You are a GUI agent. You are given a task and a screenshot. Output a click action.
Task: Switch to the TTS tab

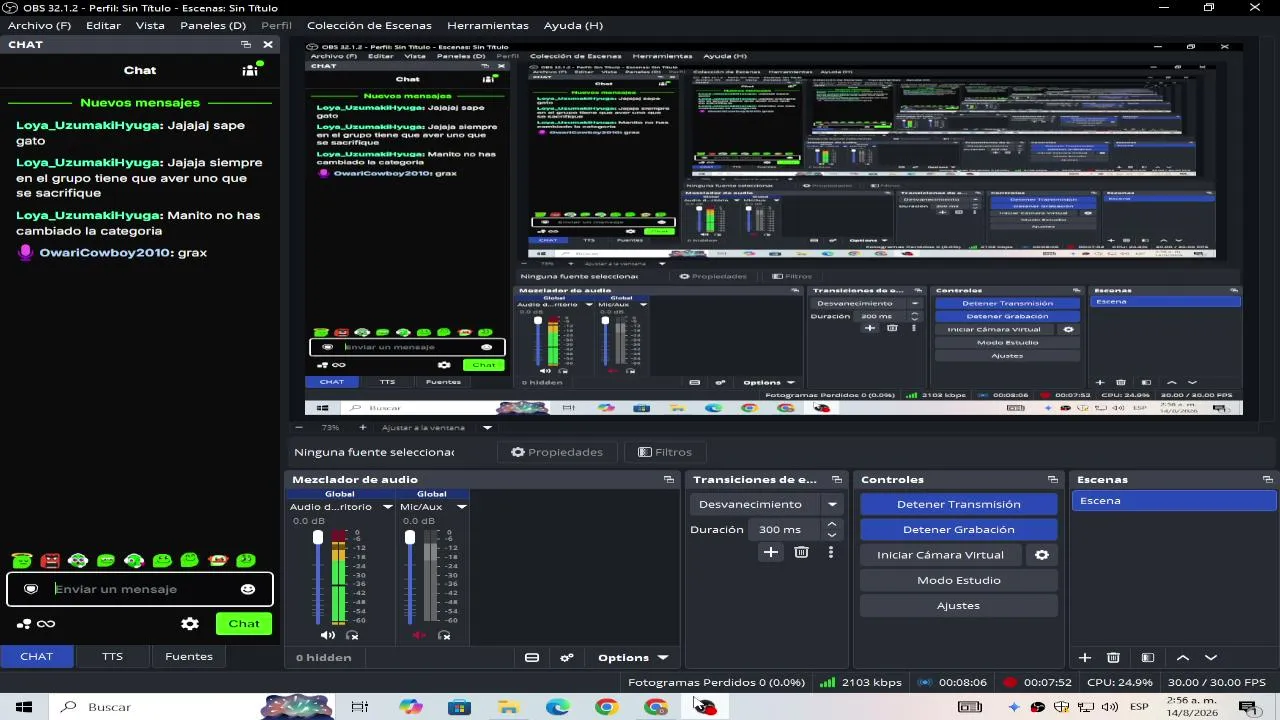pyautogui.click(x=112, y=656)
